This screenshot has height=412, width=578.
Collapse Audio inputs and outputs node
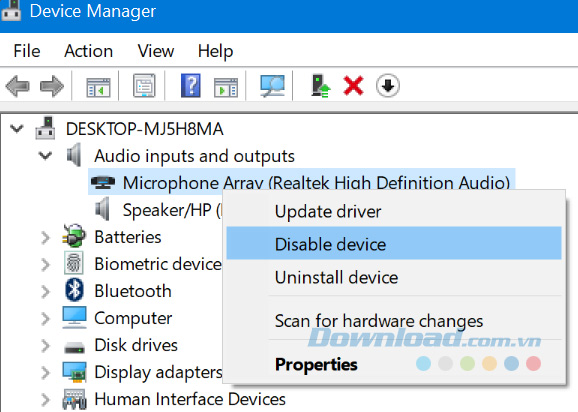[x=45, y=156]
